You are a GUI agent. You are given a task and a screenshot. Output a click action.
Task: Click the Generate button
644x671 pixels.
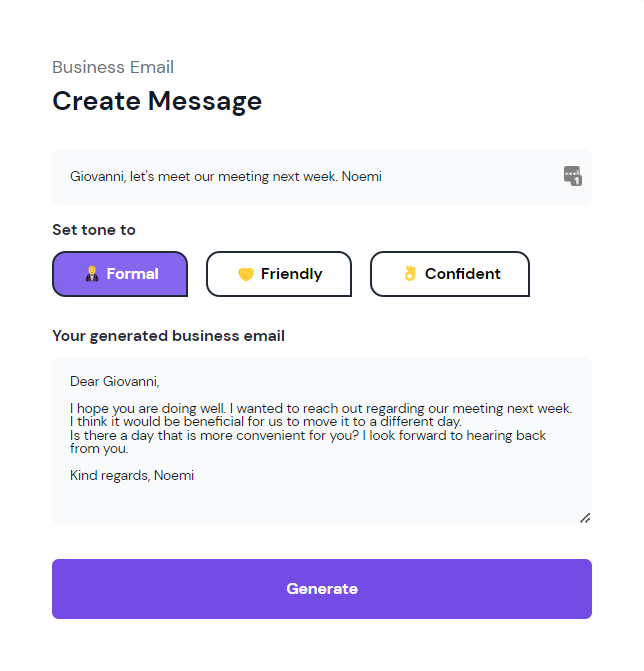pyautogui.click(x=322, y=589)
